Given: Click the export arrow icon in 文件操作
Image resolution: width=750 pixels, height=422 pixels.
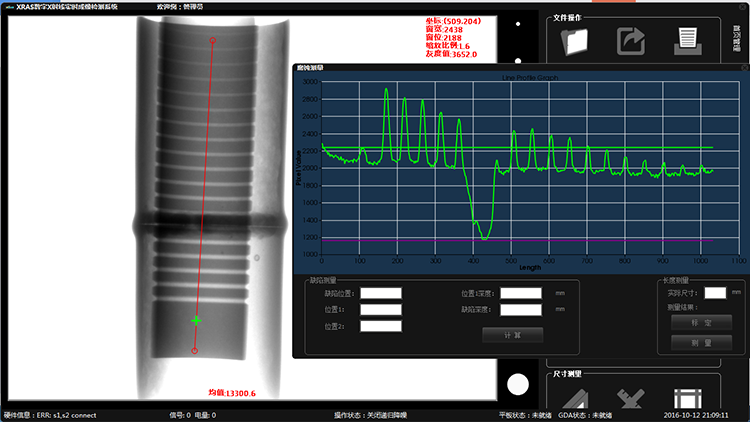Looking at the screenshot, I should pyautogui.click(x=631, y=42).
